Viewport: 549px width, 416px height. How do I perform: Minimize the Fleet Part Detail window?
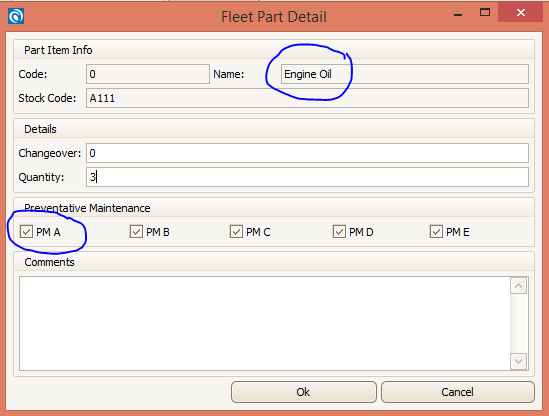(x=458, y=14)
